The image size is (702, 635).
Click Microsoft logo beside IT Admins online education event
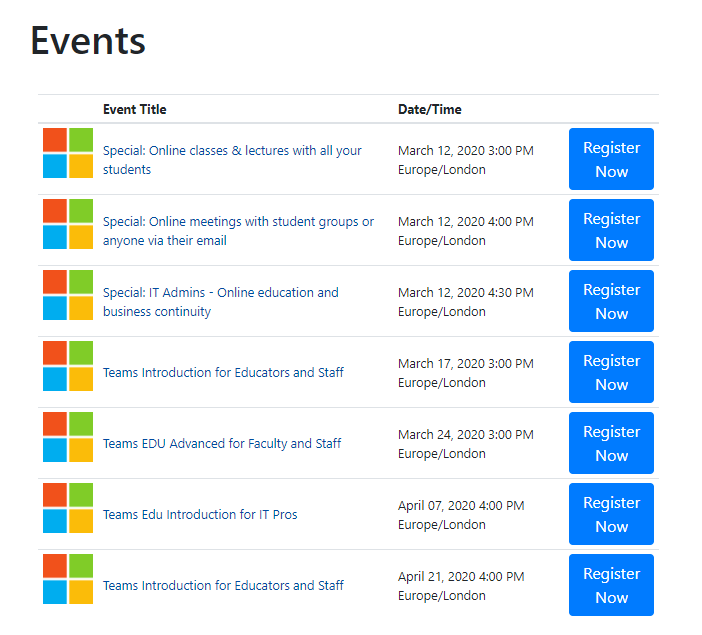(x=68, y=295)
